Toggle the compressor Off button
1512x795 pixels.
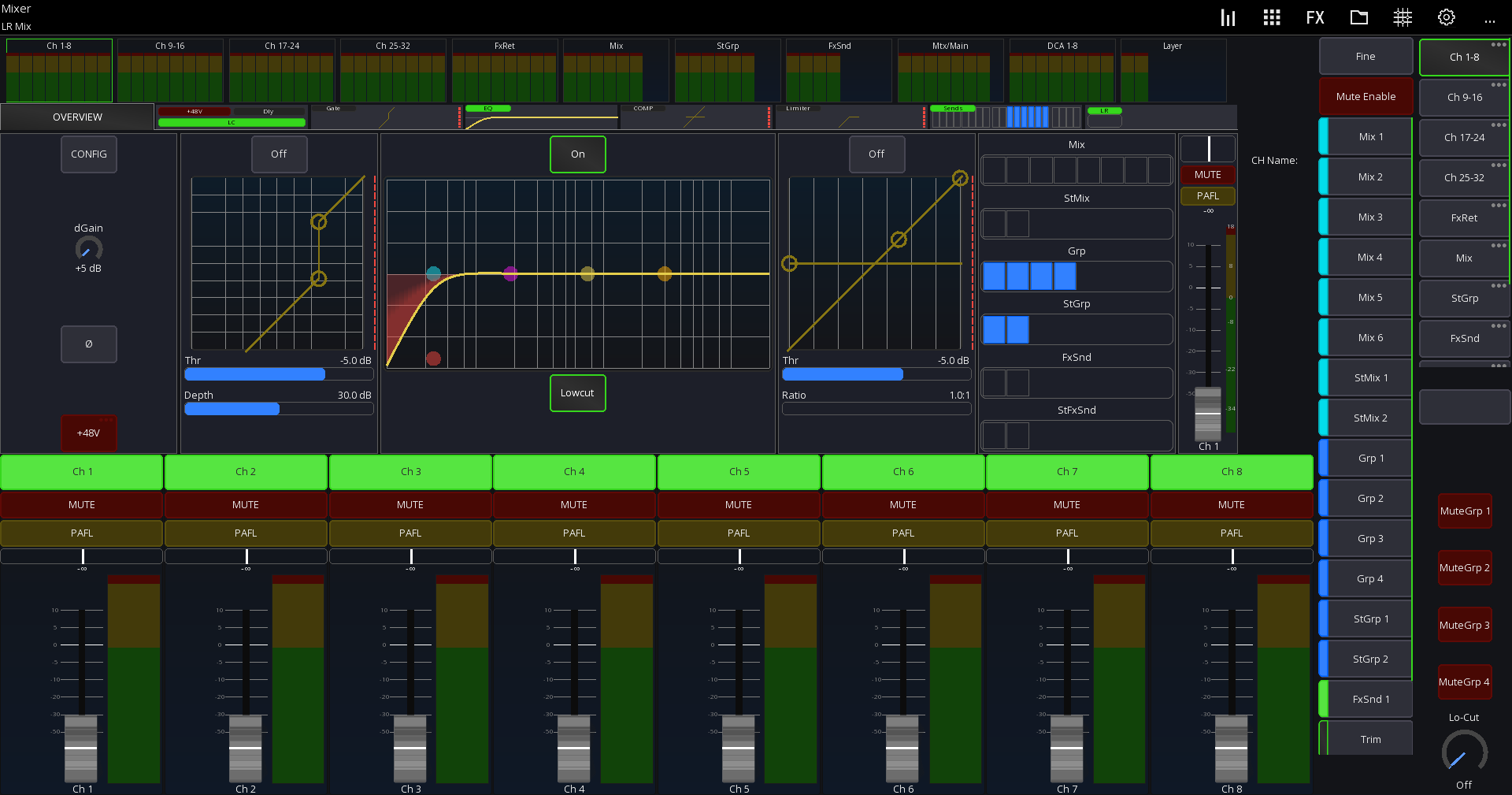pos(876,154)
